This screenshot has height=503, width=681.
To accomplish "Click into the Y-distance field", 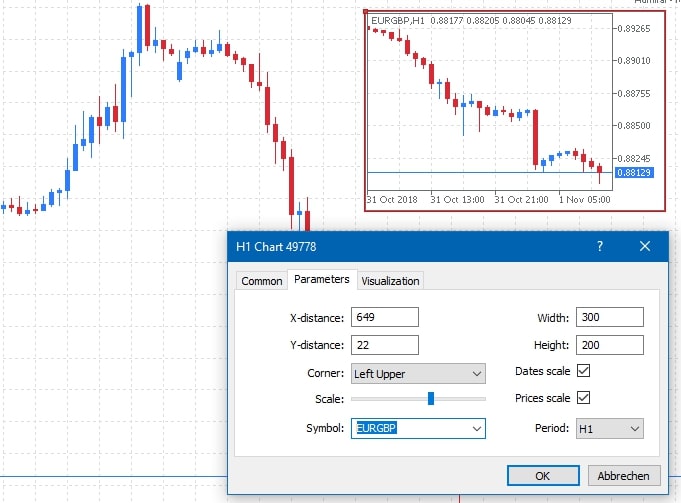I will 384,345.
